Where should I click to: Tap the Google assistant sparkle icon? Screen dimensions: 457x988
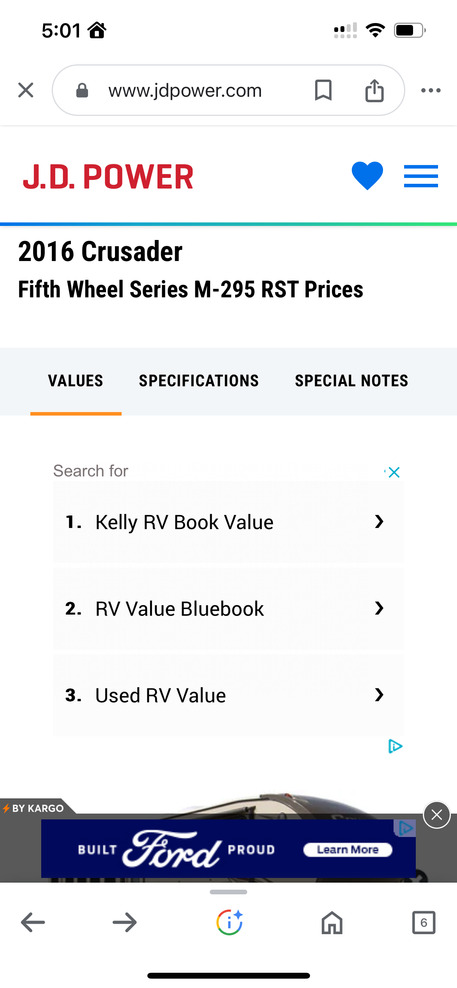(x=229, y=922)
